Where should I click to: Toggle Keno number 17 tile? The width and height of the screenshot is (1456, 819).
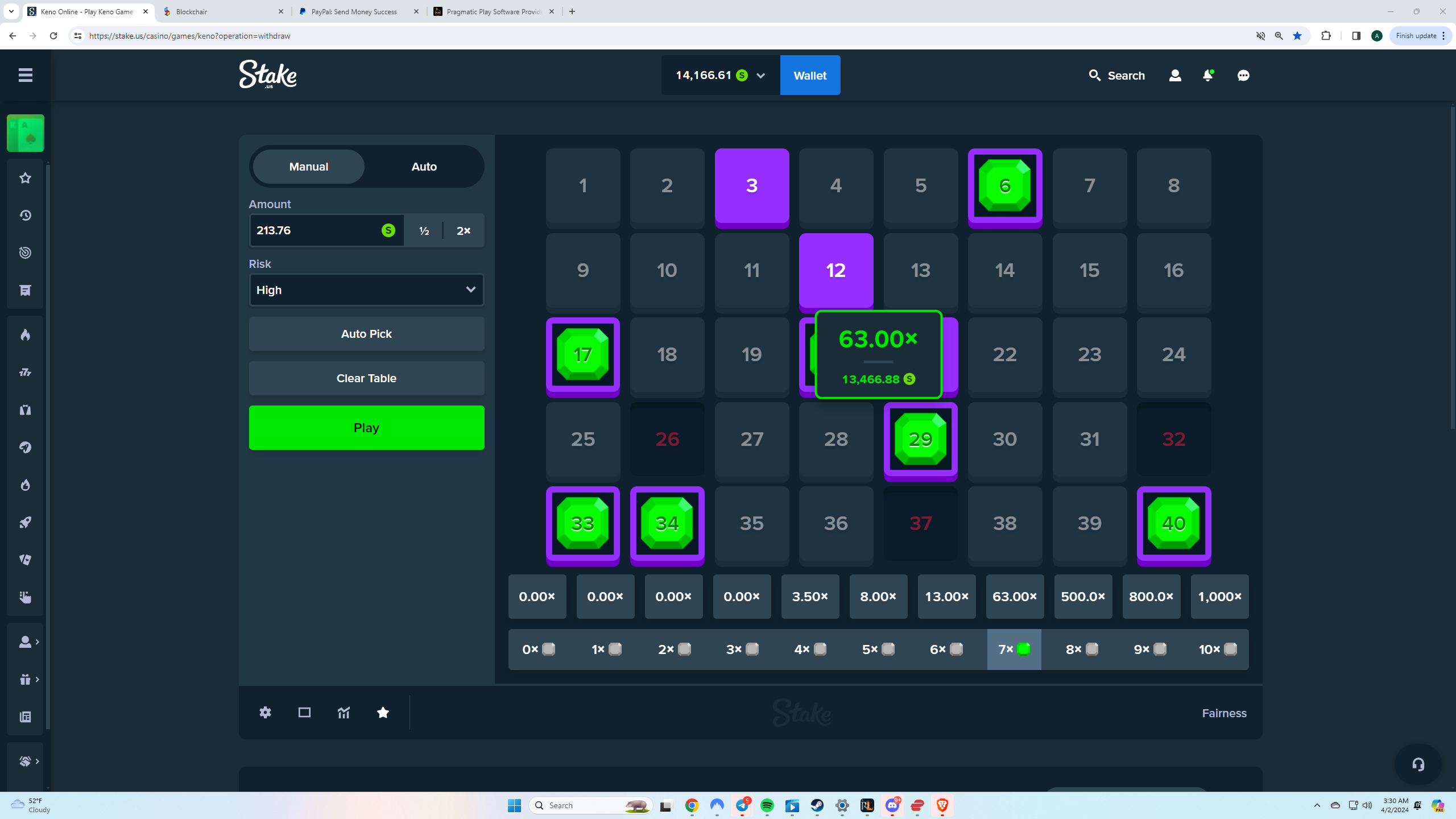(x=583, y=357)
